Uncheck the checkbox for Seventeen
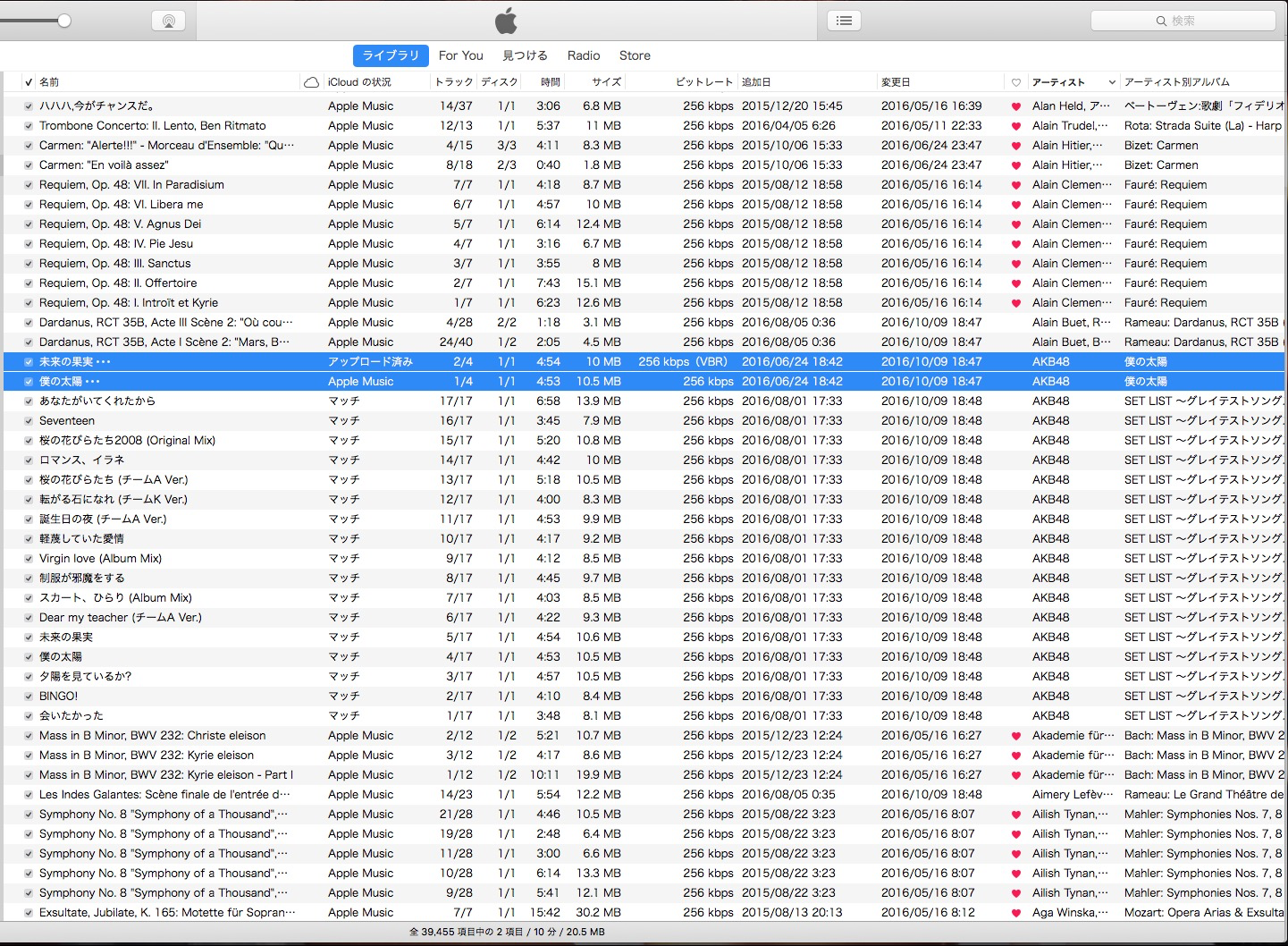The width and height of the screenshot is (1288, 946). [29, 421]
